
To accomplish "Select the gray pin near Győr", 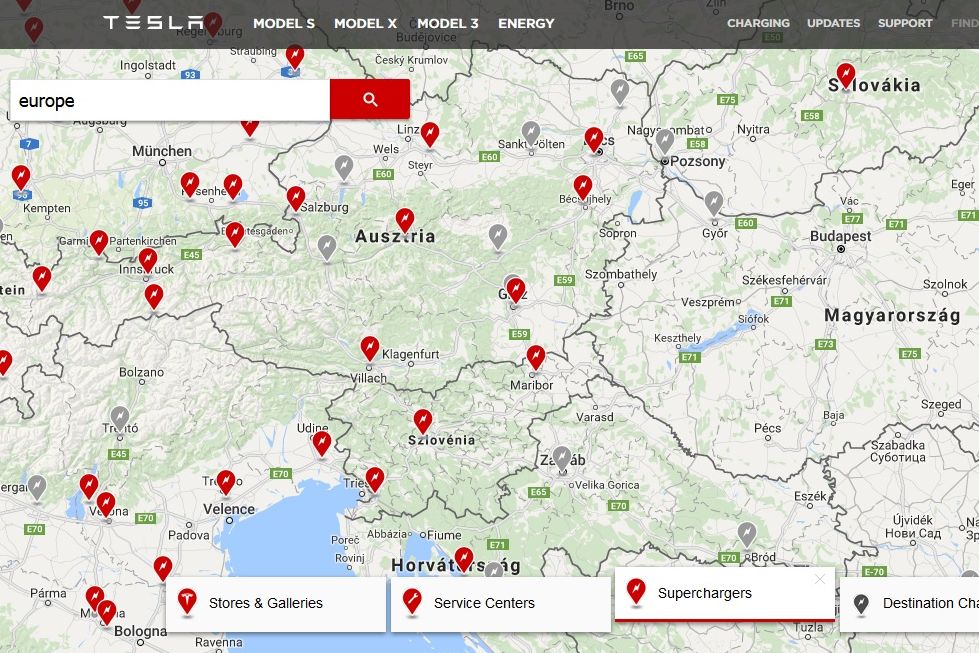I will pyautogui.click(x=713, y=203).
